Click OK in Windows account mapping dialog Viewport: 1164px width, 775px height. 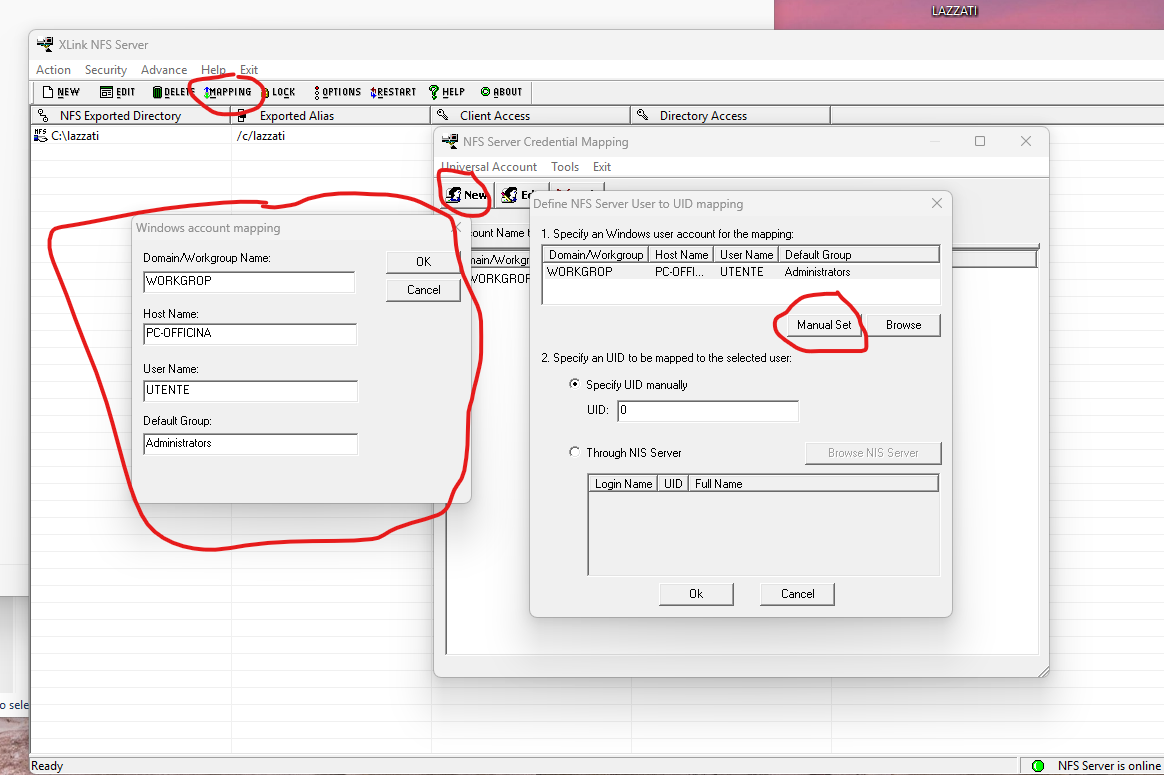point(423,261)
